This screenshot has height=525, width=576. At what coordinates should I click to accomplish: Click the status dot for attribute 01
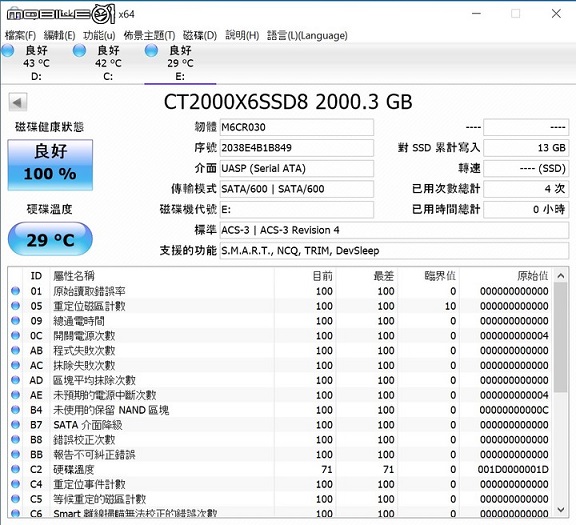pos(15,291)
